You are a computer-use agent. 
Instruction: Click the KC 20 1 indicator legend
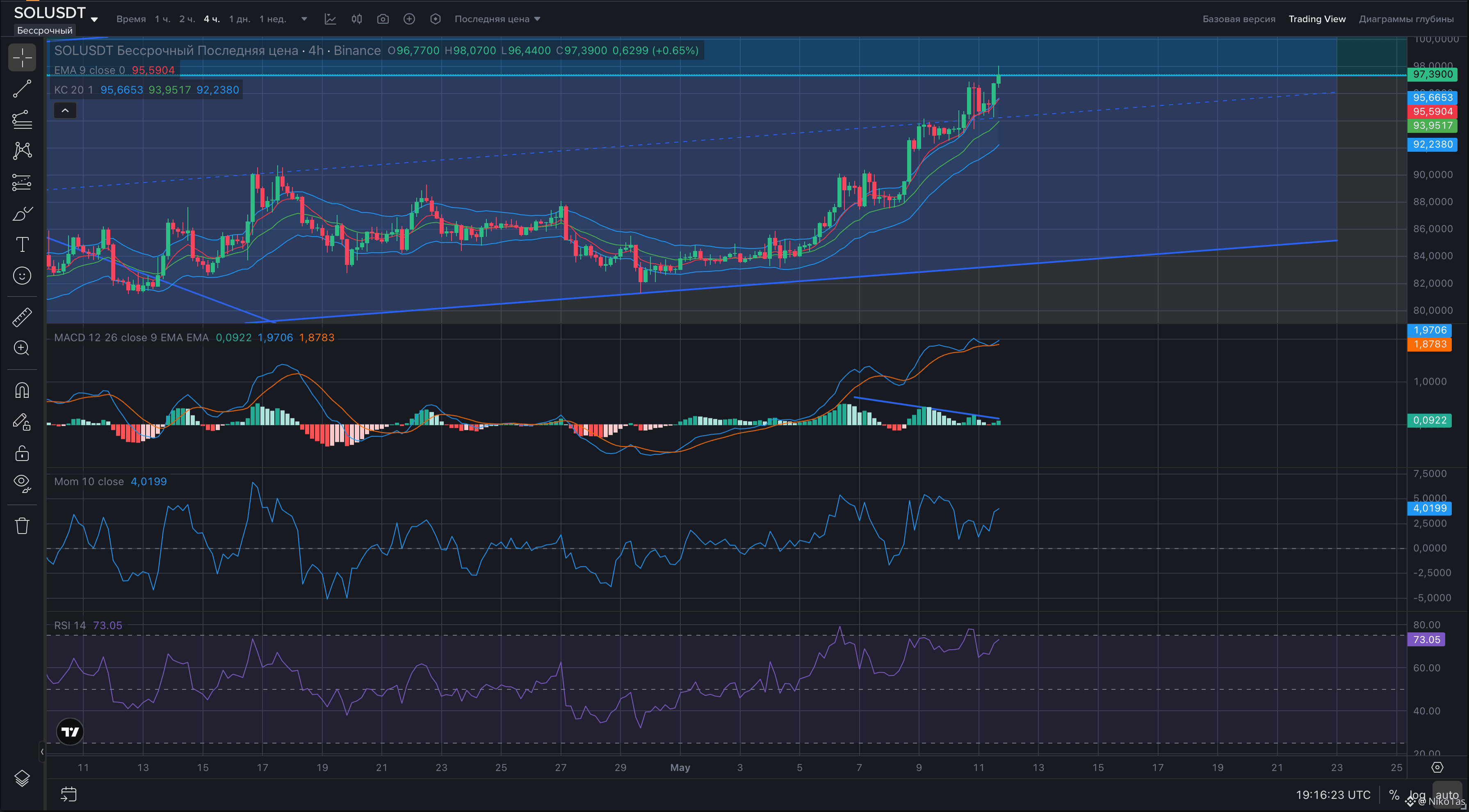146,89
